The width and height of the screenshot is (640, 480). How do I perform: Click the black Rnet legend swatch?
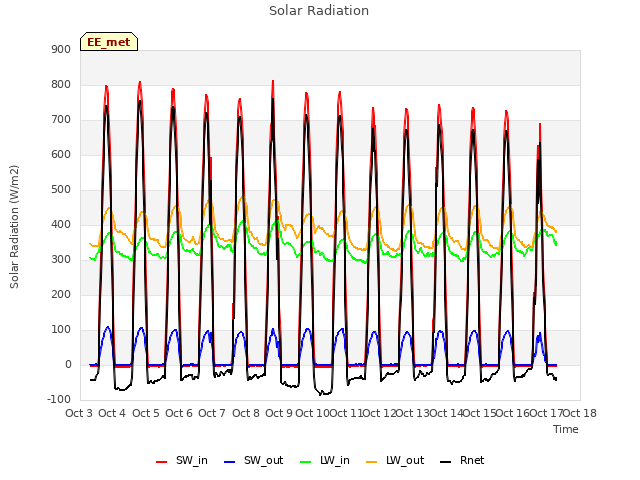(x=446, y=462)
